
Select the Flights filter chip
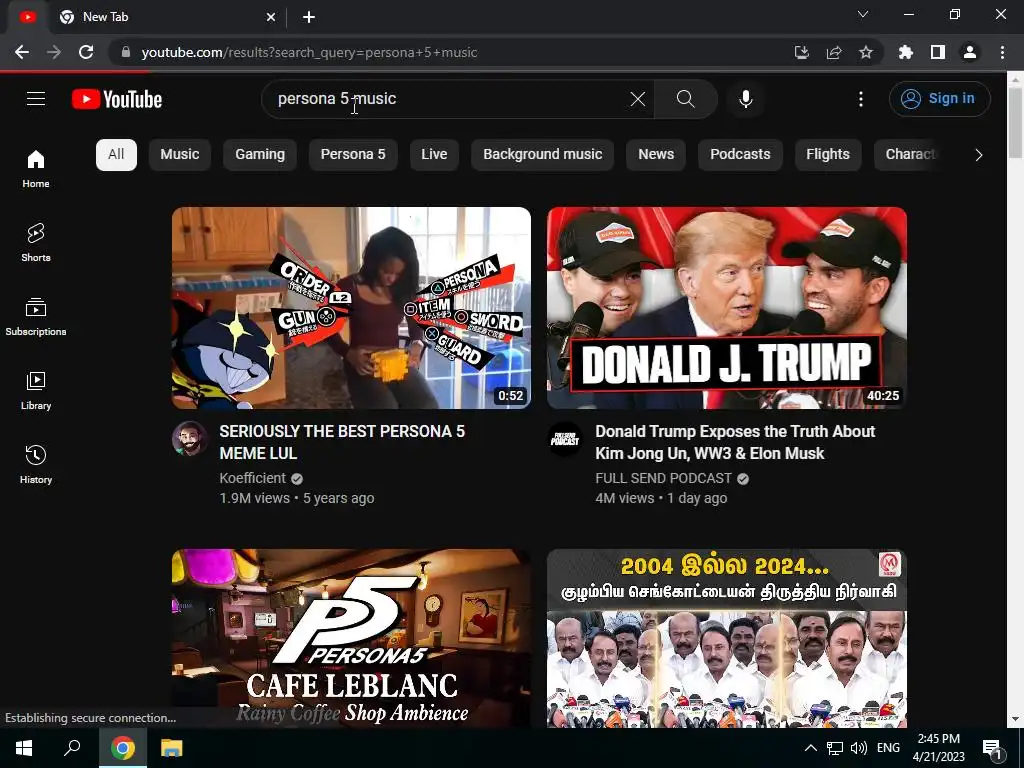(x=828, y=155)
